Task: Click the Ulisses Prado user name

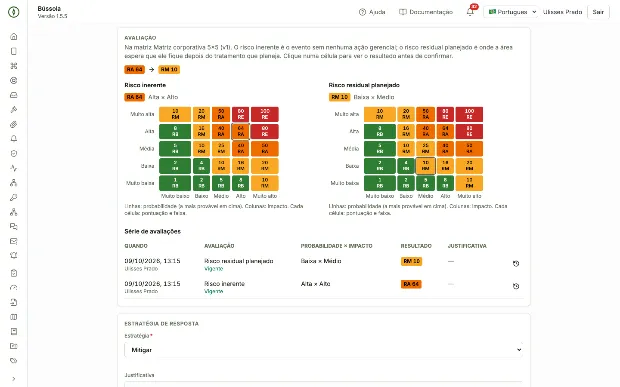Action: (x=562, y=12)
